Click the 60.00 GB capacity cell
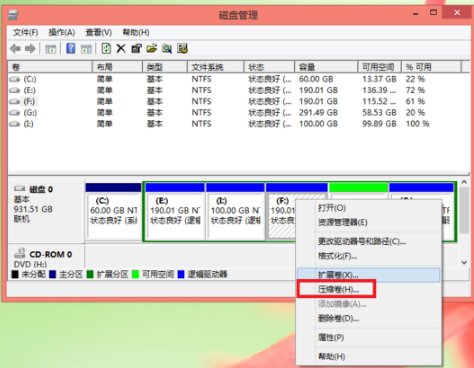Screen dimensions: 474x368 [316, 79]
